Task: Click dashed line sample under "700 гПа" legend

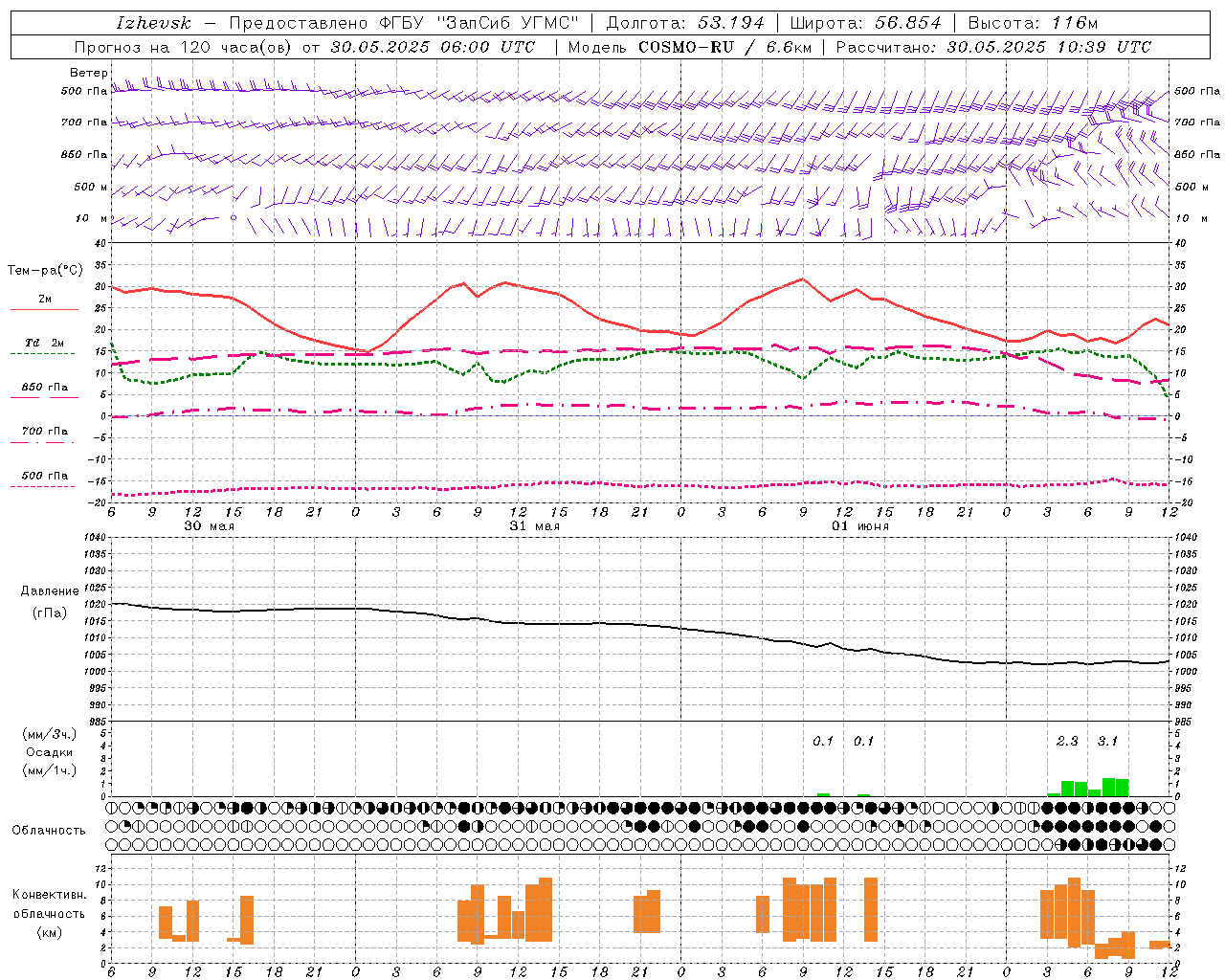Action: pos(42,442)
